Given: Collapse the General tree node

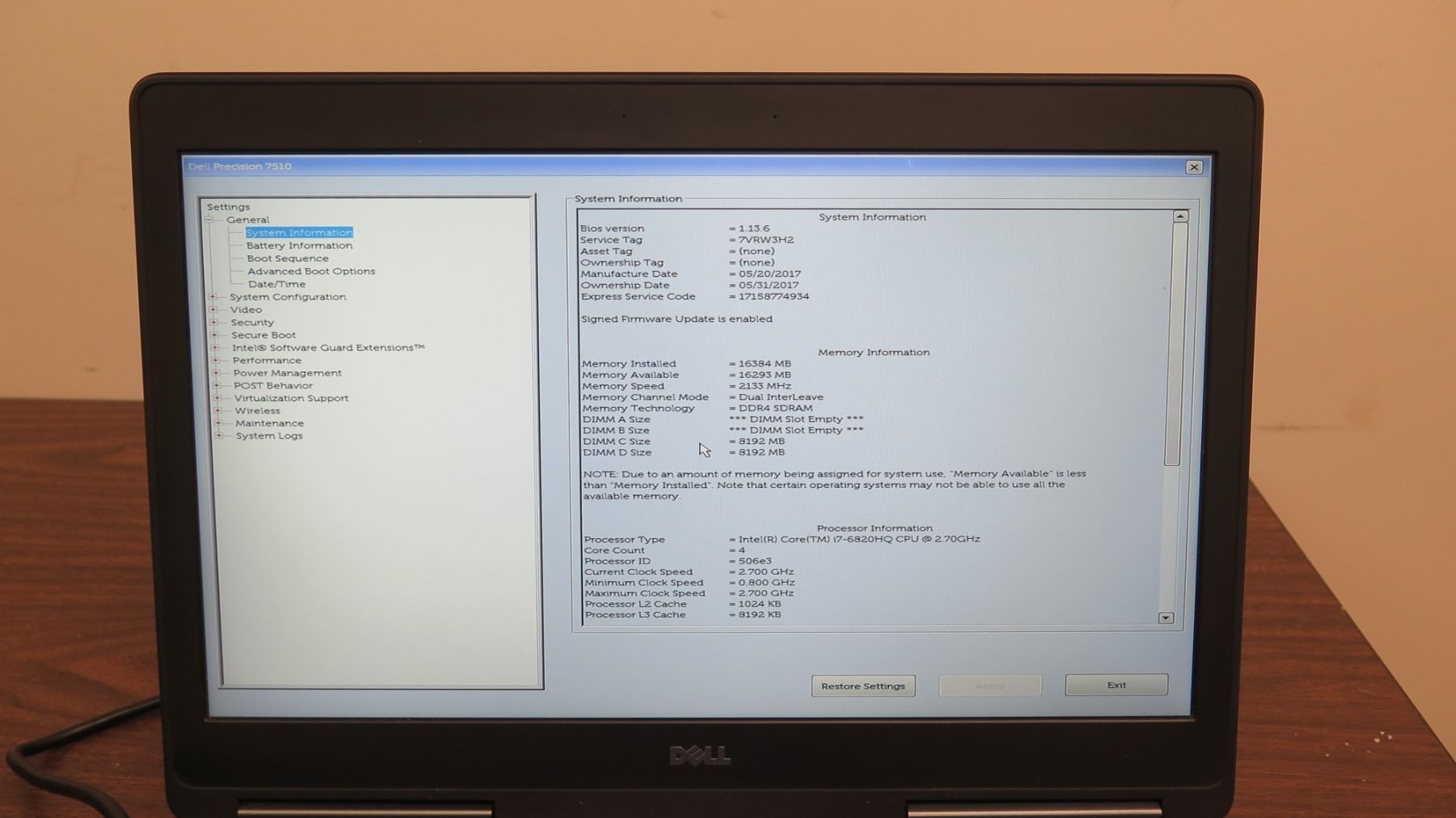Looking at the screenshot, I should pos(210,219).
